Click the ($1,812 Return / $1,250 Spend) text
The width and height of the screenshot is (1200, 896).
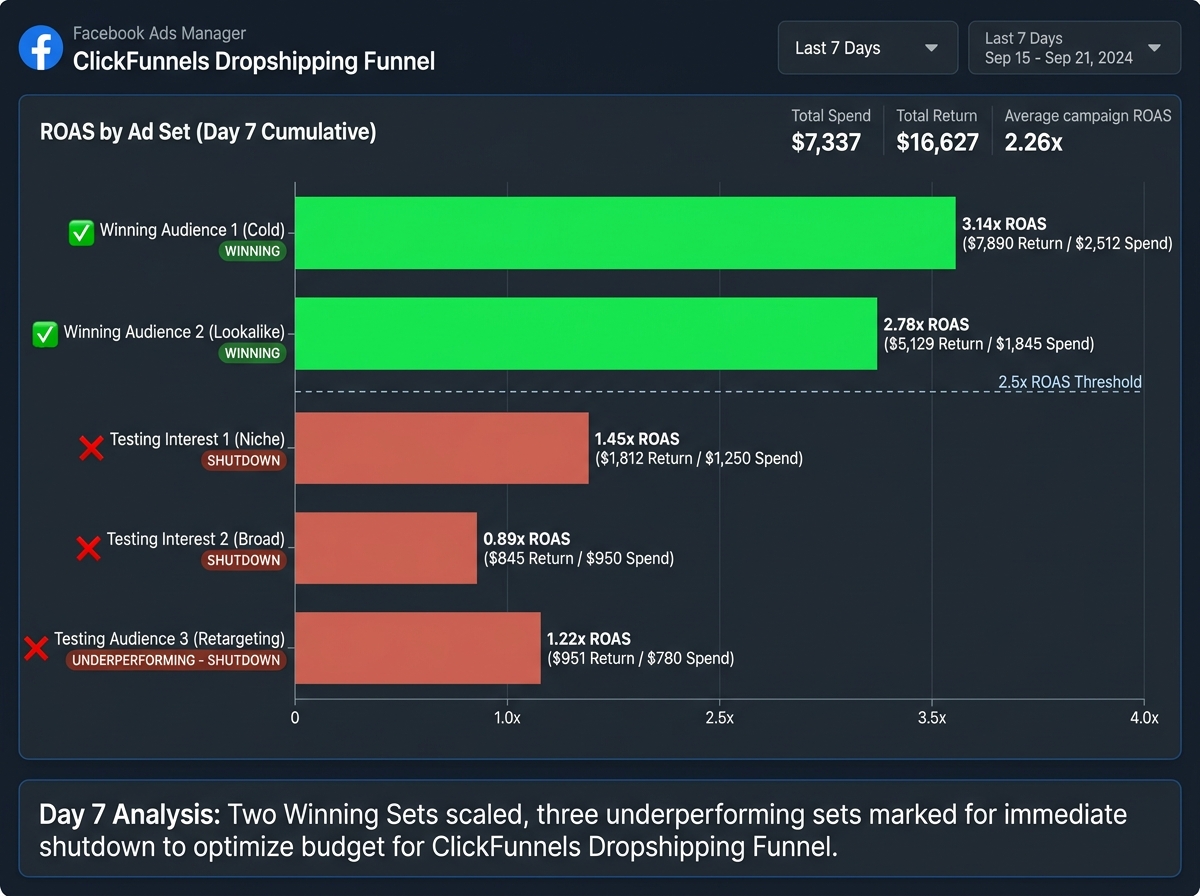698,458
